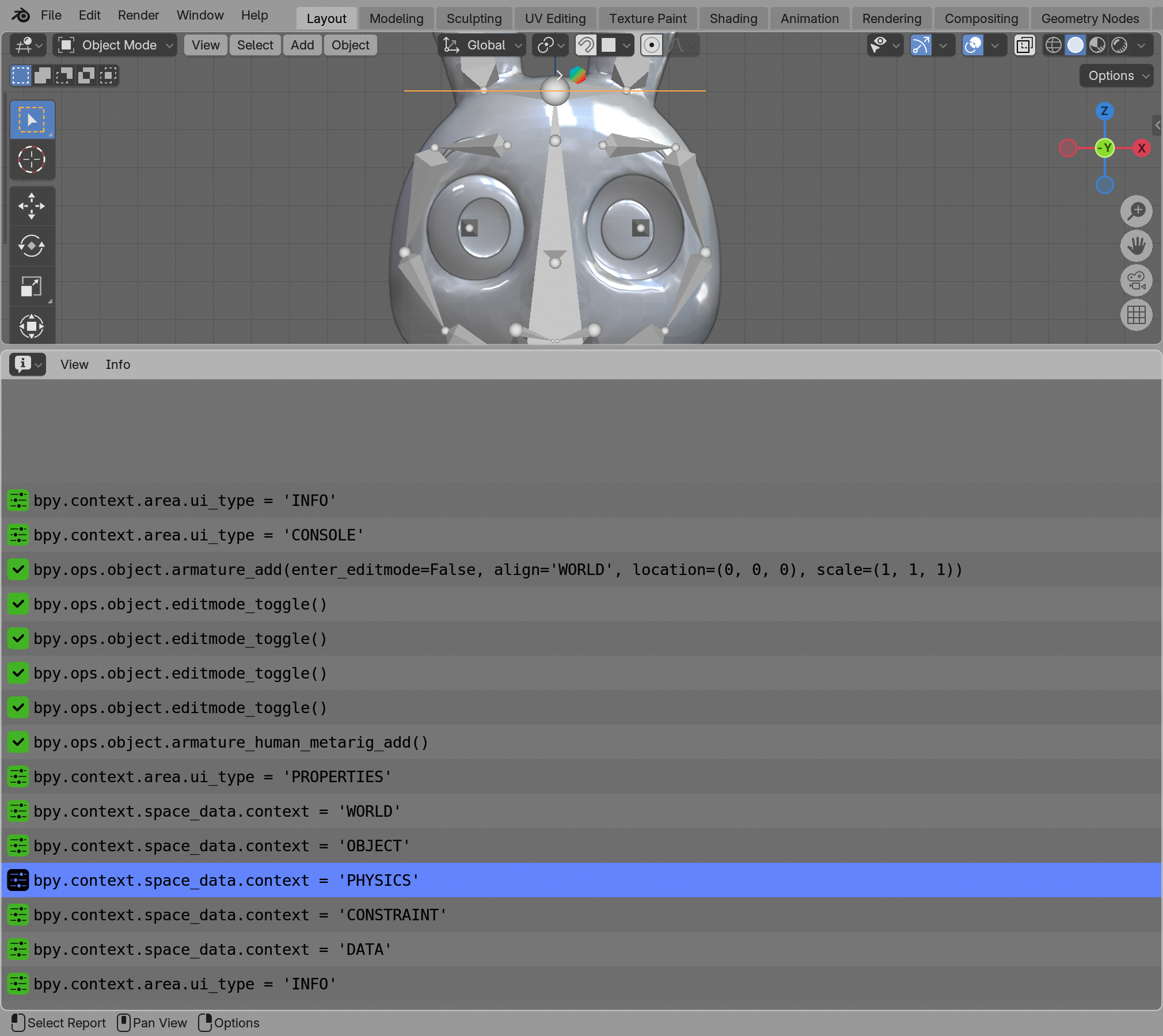Switch orthographic/perspective grid icon
The width and height of the screenshot is (1163, 1036).
pos(1136,315)
